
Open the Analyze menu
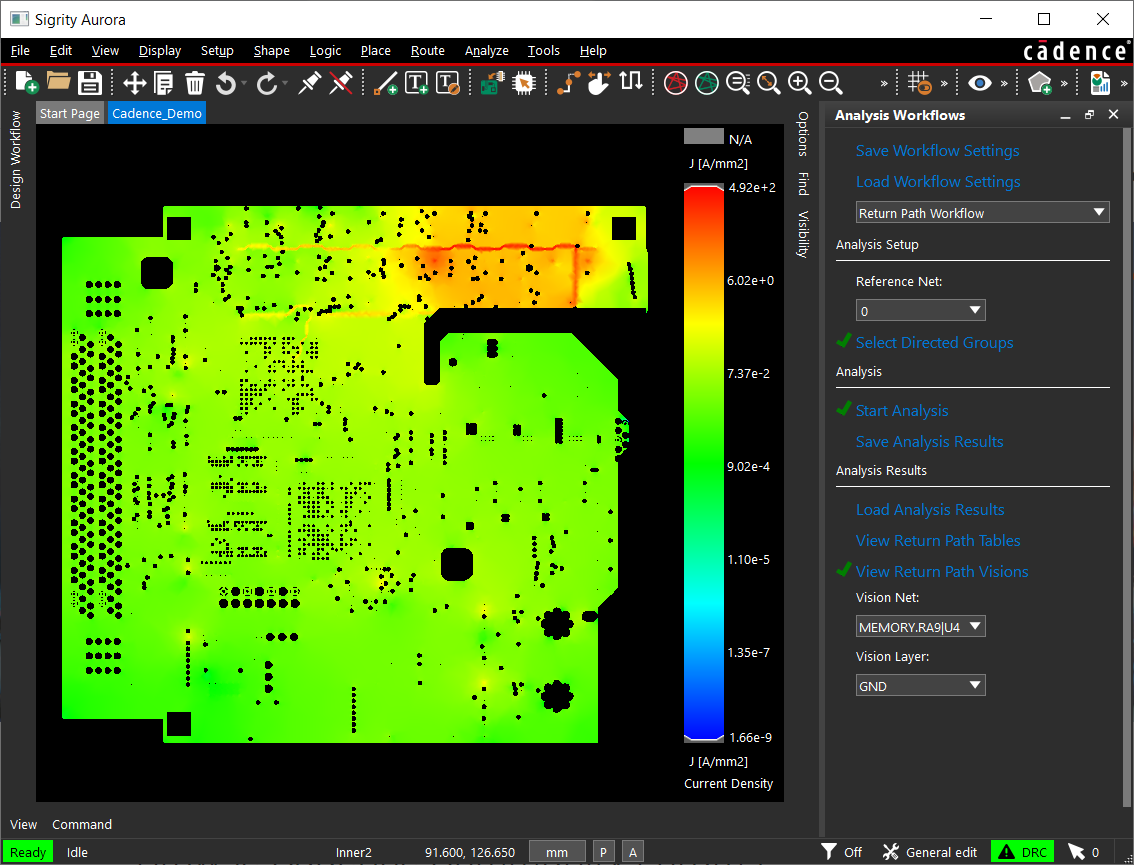tap(486, 51)
